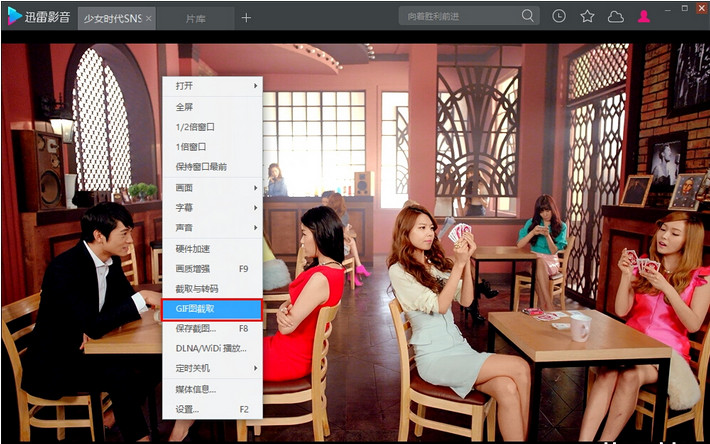Viewport: 710px width, 444px height.
Task: Choose 1倍窗口 menu entry
Action: (212, 147)
